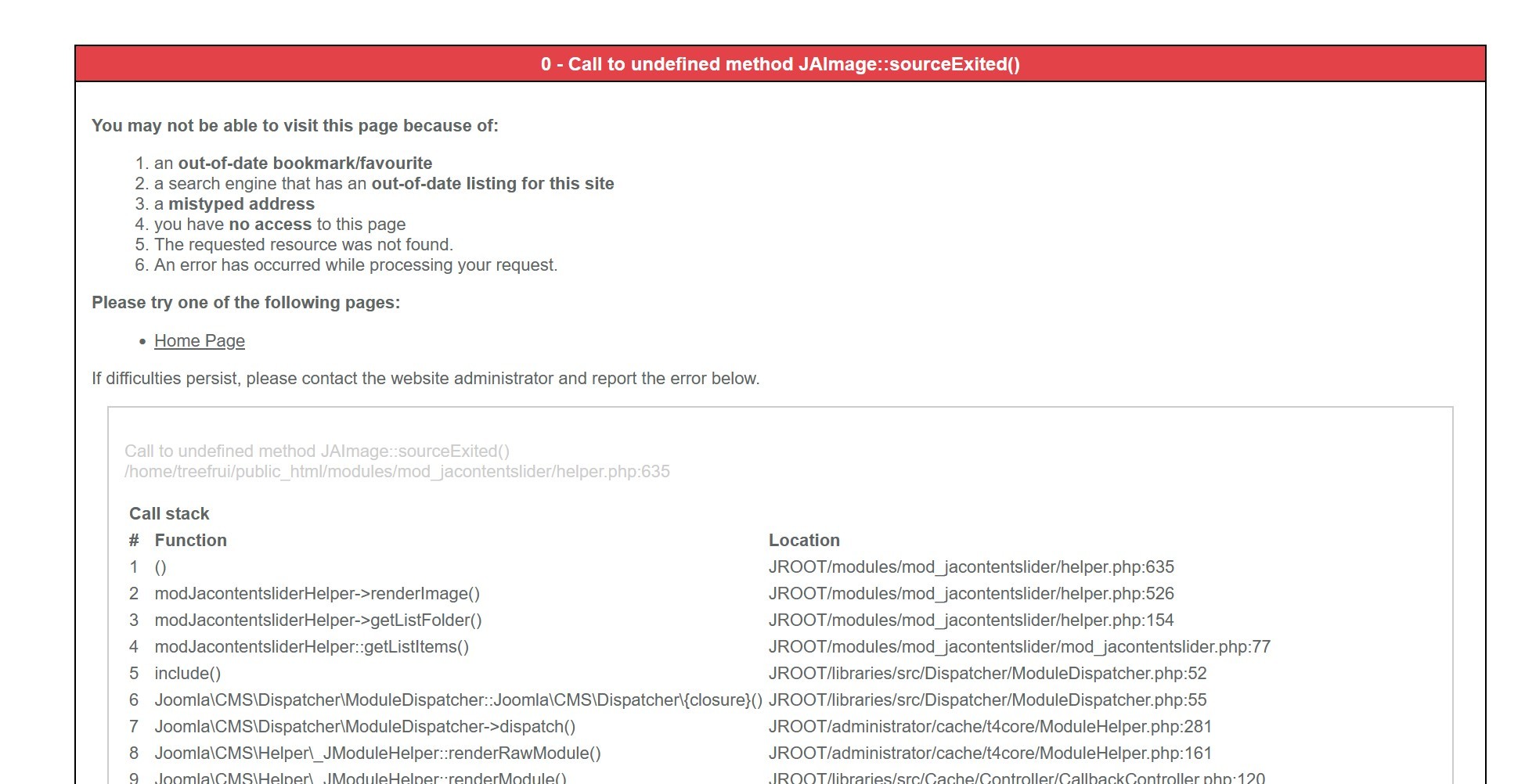This screenshot has height=784, width=1525.
Task: Click row number 7 in call stack
Action: pos(134,727)
